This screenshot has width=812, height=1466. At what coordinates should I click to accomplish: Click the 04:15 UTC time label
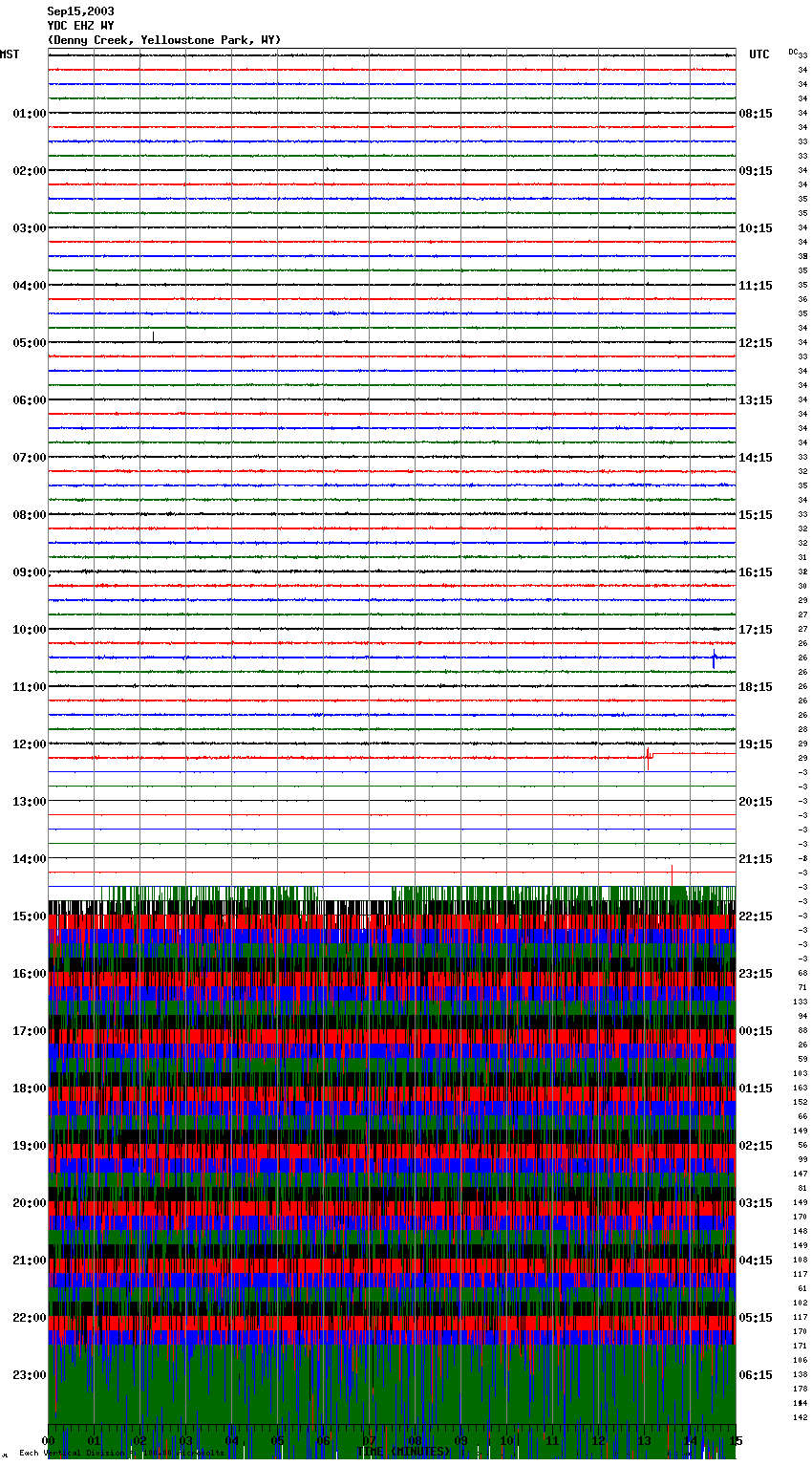756,1261
